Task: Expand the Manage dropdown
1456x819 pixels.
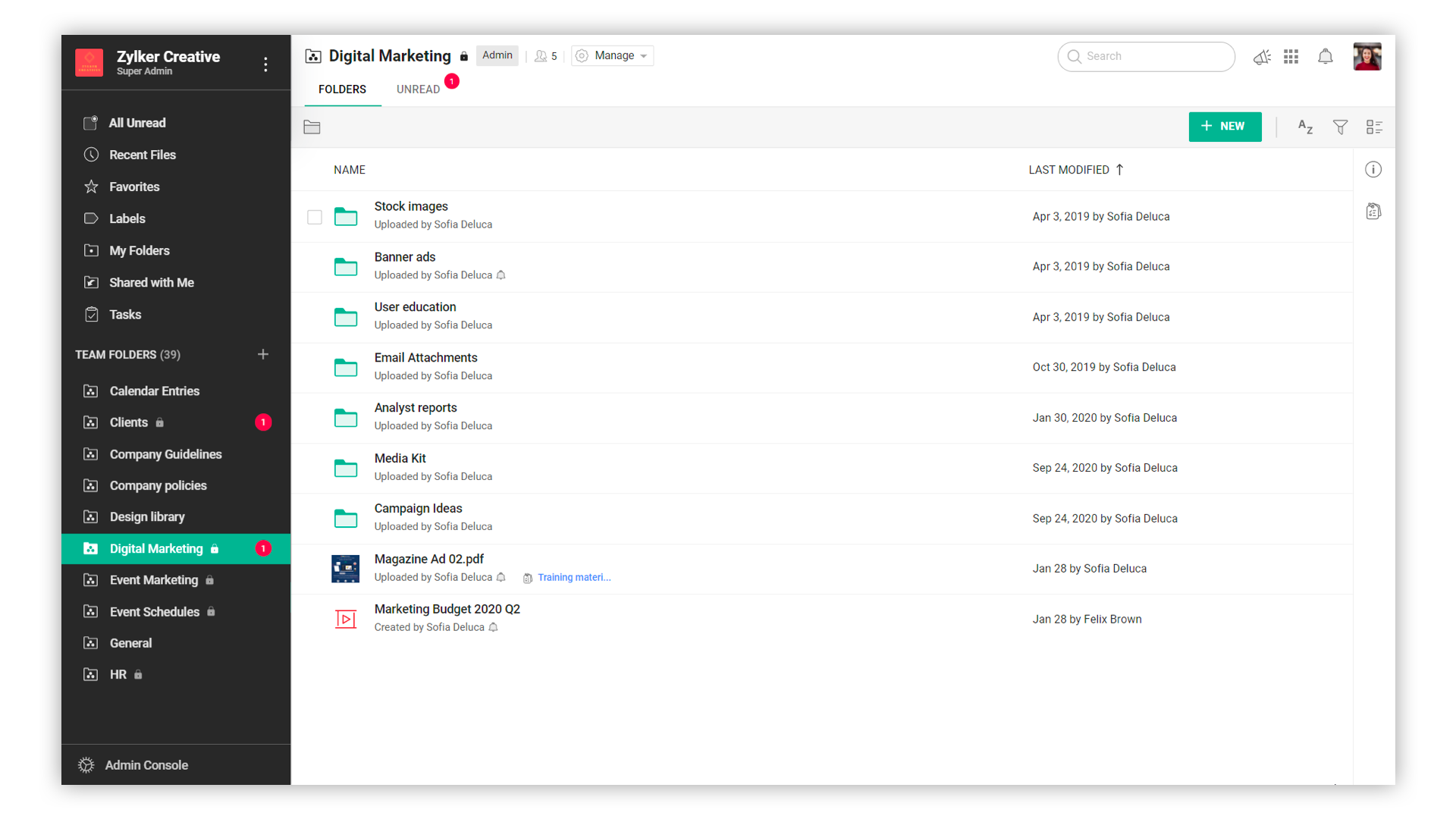Action: click(613, 56)
